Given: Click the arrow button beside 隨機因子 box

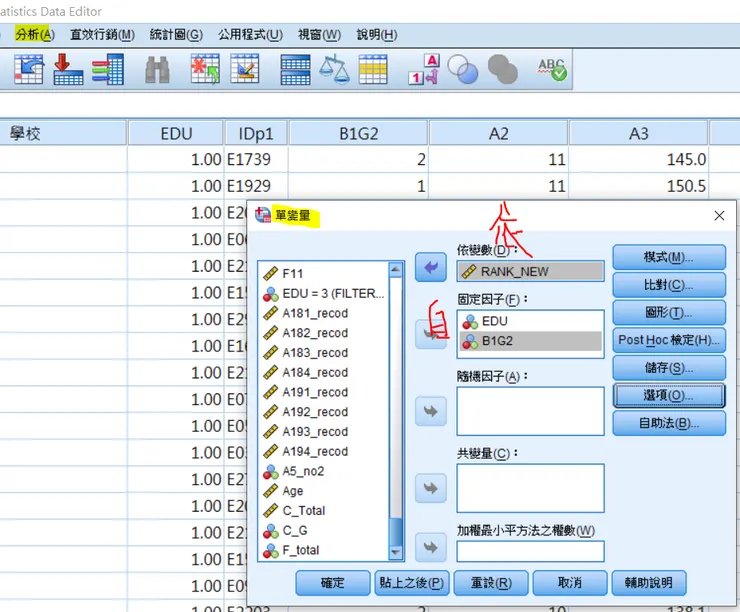Looking at the screenshot, I should click(x=430, y=411).
